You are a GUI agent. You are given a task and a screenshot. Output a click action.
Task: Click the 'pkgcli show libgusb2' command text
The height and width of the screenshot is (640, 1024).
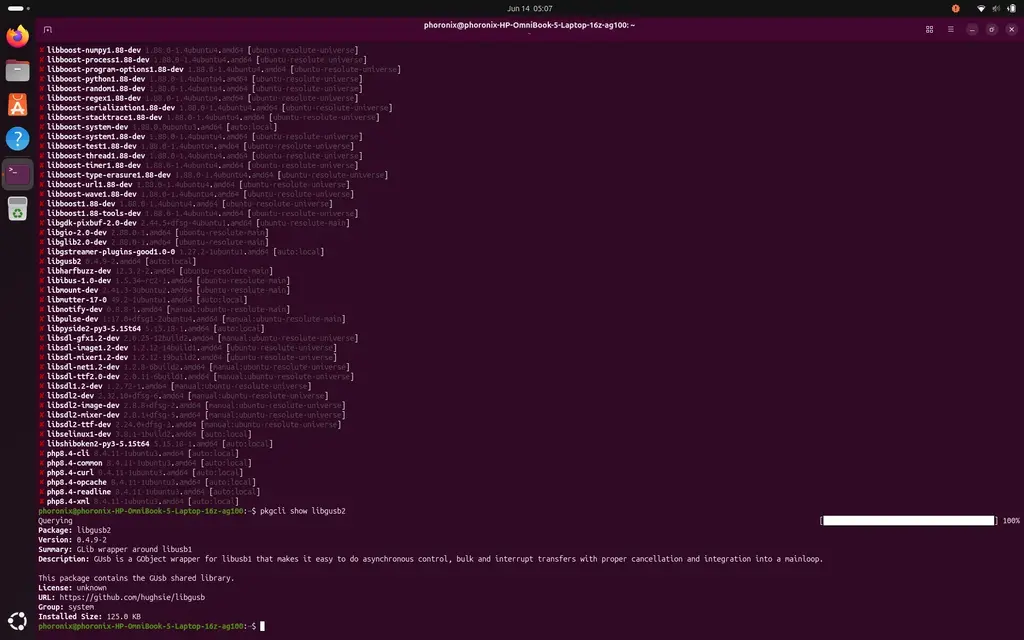click(303, 511)
